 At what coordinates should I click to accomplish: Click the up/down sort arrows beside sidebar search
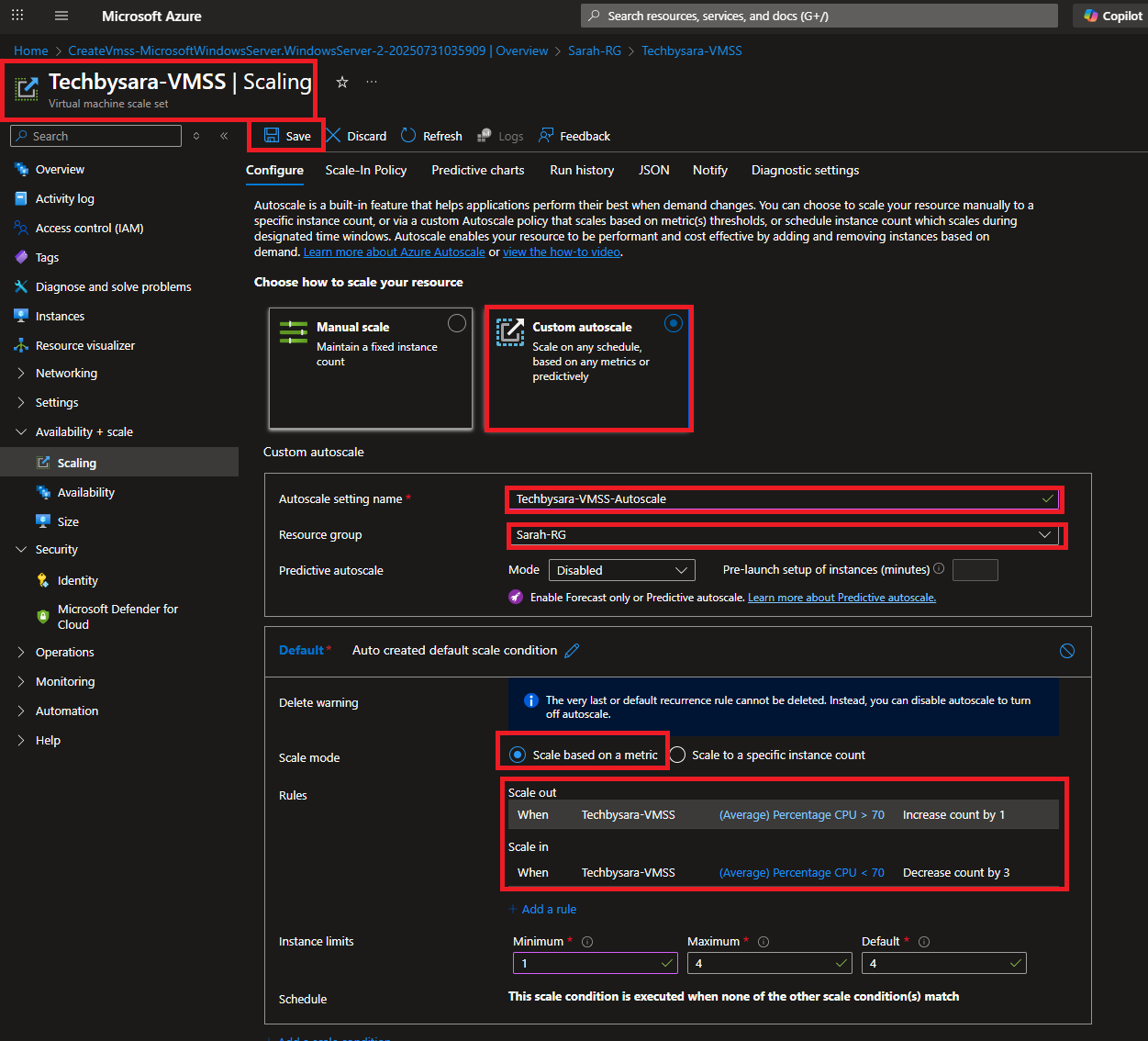[196, 136]
